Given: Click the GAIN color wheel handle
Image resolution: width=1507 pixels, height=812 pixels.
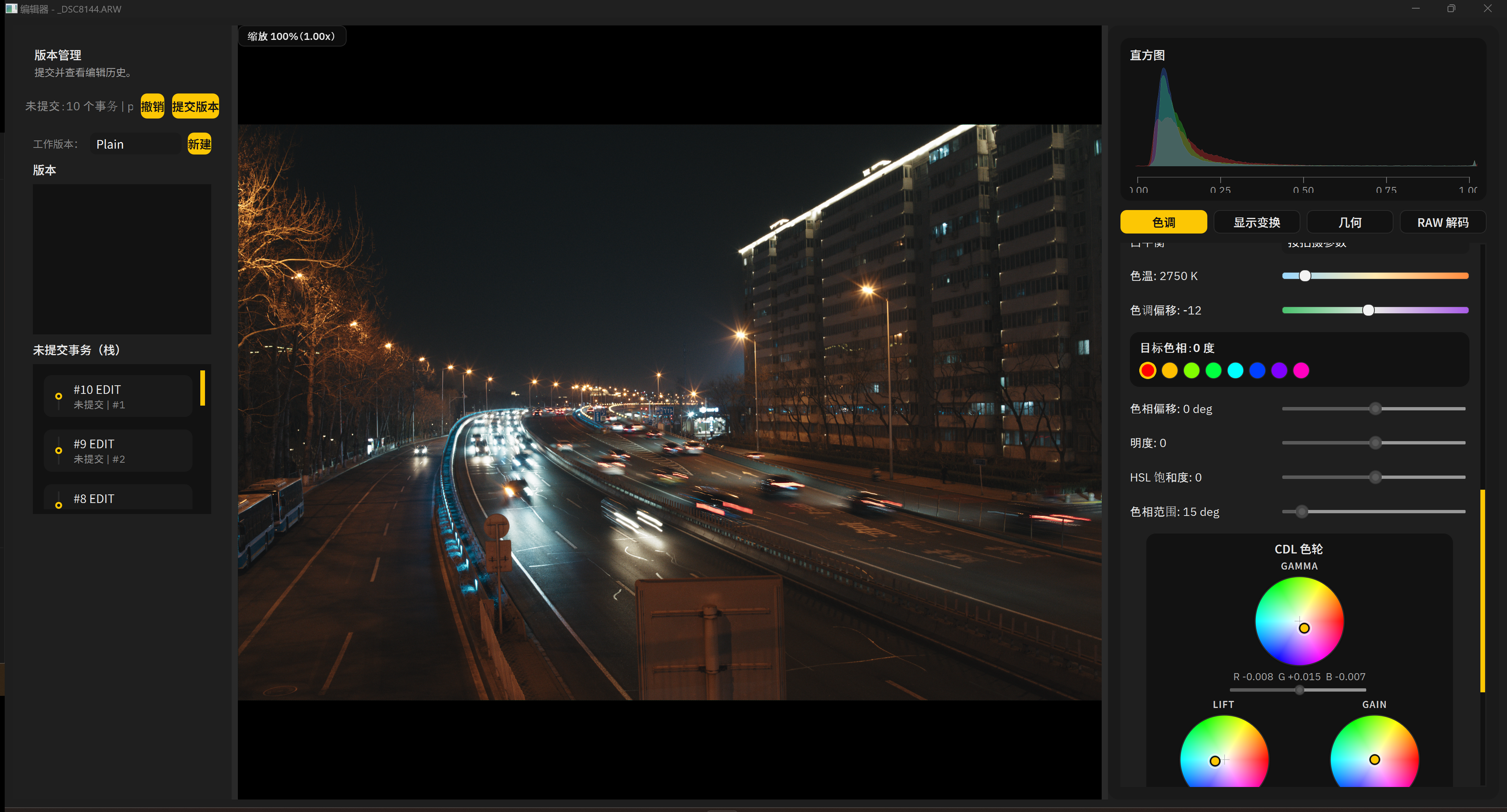Looking at the screenshot, I should pyautogui.click(x=1375, y=759).
